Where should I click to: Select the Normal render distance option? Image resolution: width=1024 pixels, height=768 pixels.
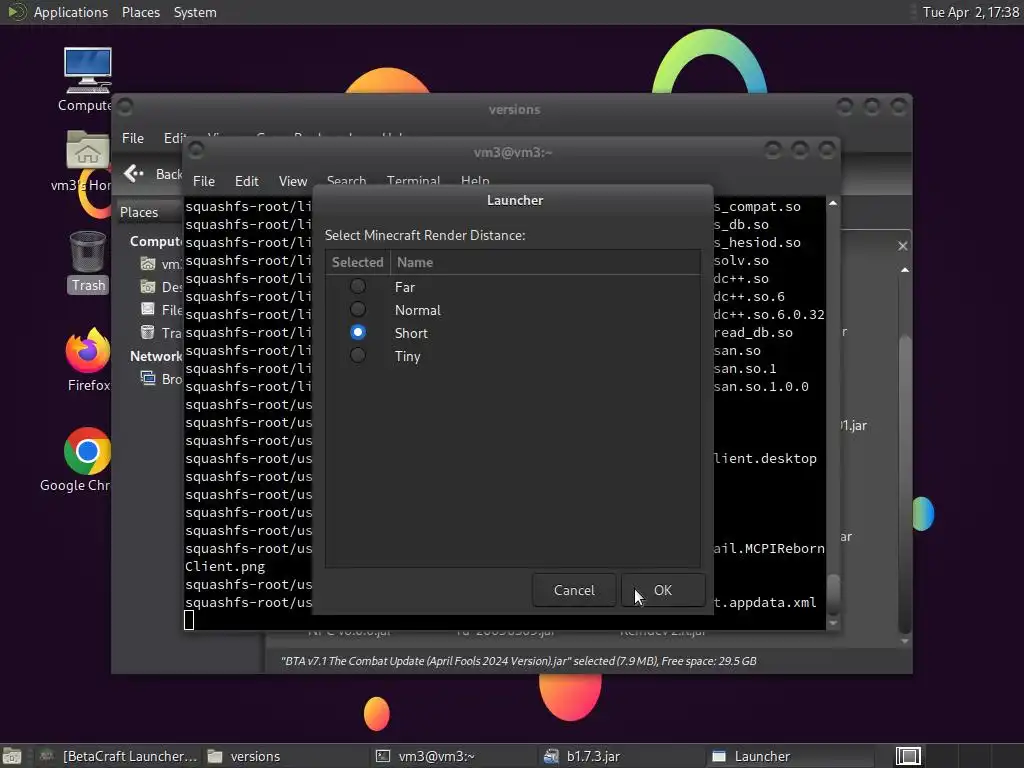point(358,310)
